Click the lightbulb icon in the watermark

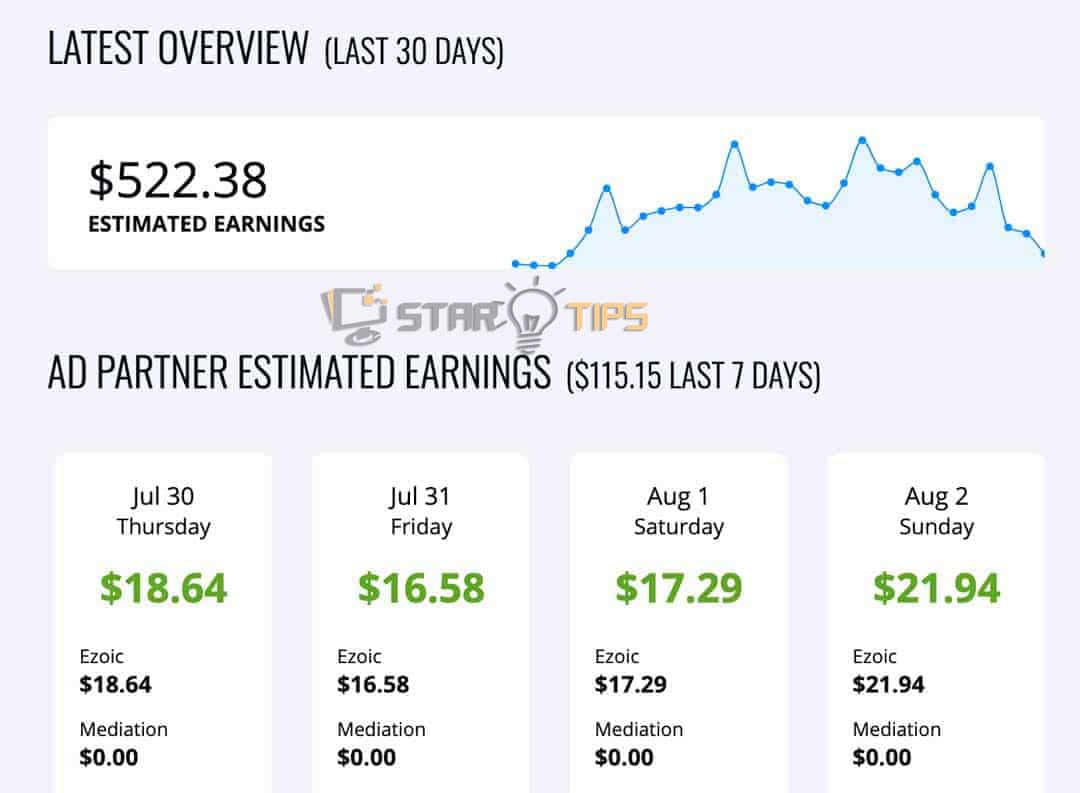pyautogui.click(x=533, y=314)
